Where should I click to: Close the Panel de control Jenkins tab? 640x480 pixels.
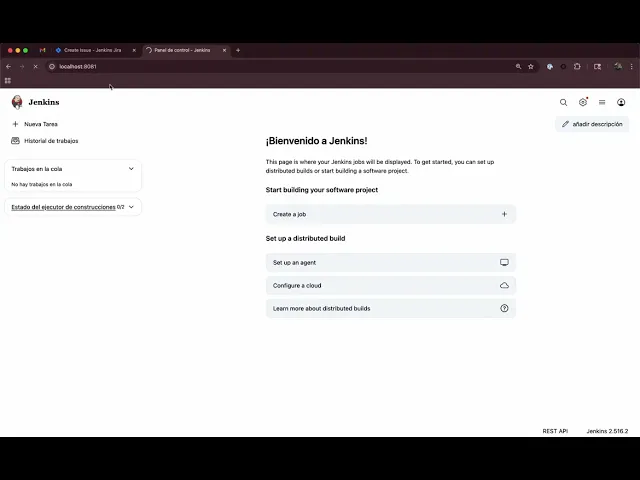point(224,50)
